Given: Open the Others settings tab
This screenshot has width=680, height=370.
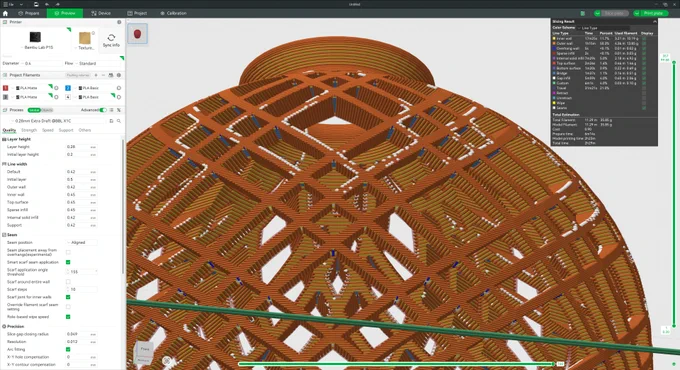Looking at the screenshot, I should [x=85, y=130].
